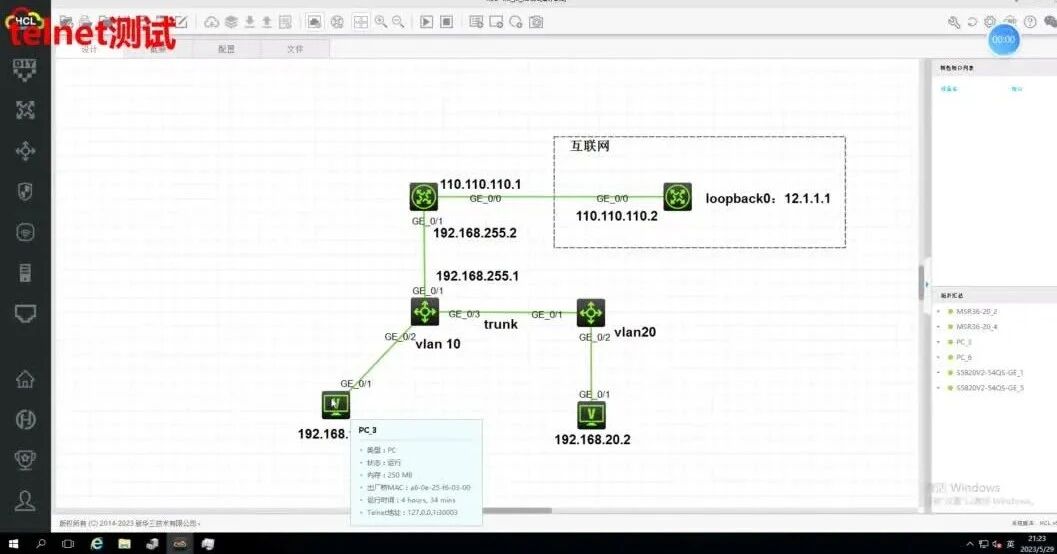
Task: Click the 110.110.110.2 address label
Action: click(617, 216)
